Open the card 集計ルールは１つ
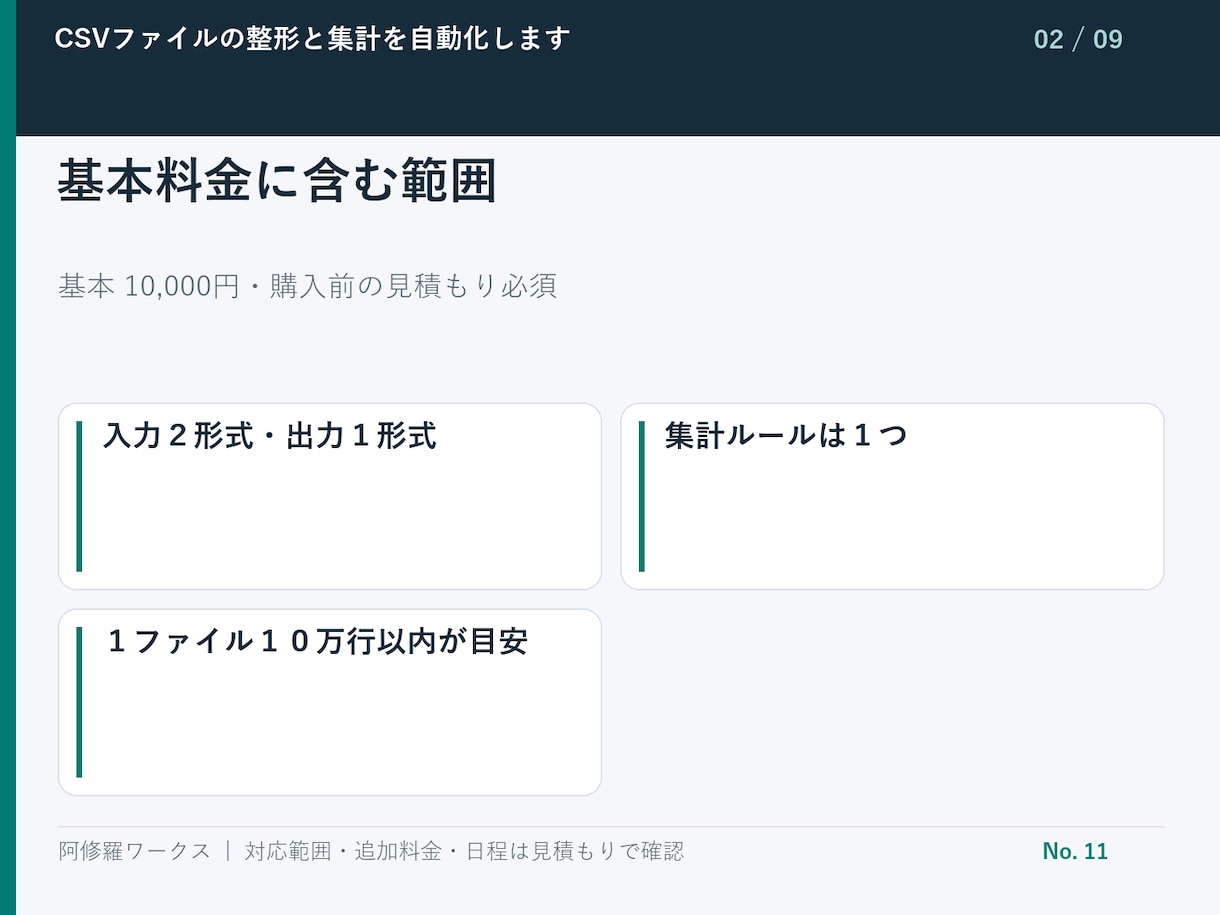This screenshot has width=1220, height=915. point(893,497)
